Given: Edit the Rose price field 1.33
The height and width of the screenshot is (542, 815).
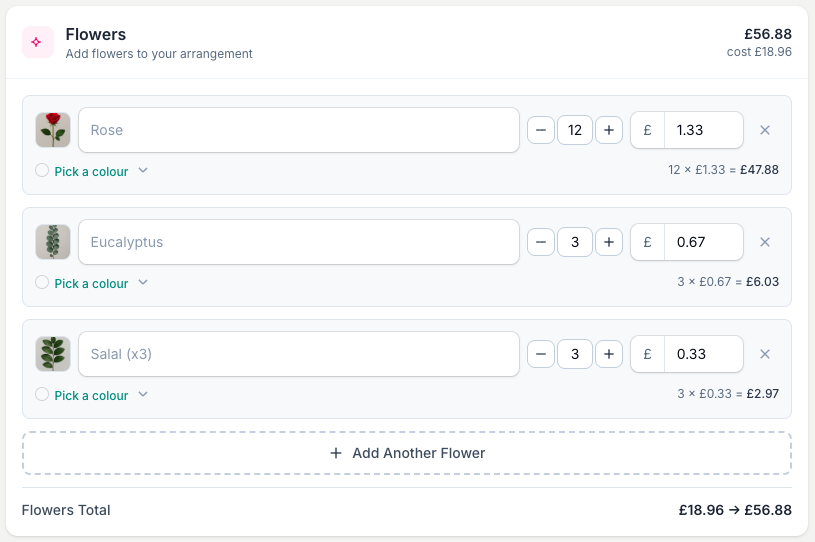Looking at the screenshot, I should tap(704, 130).
